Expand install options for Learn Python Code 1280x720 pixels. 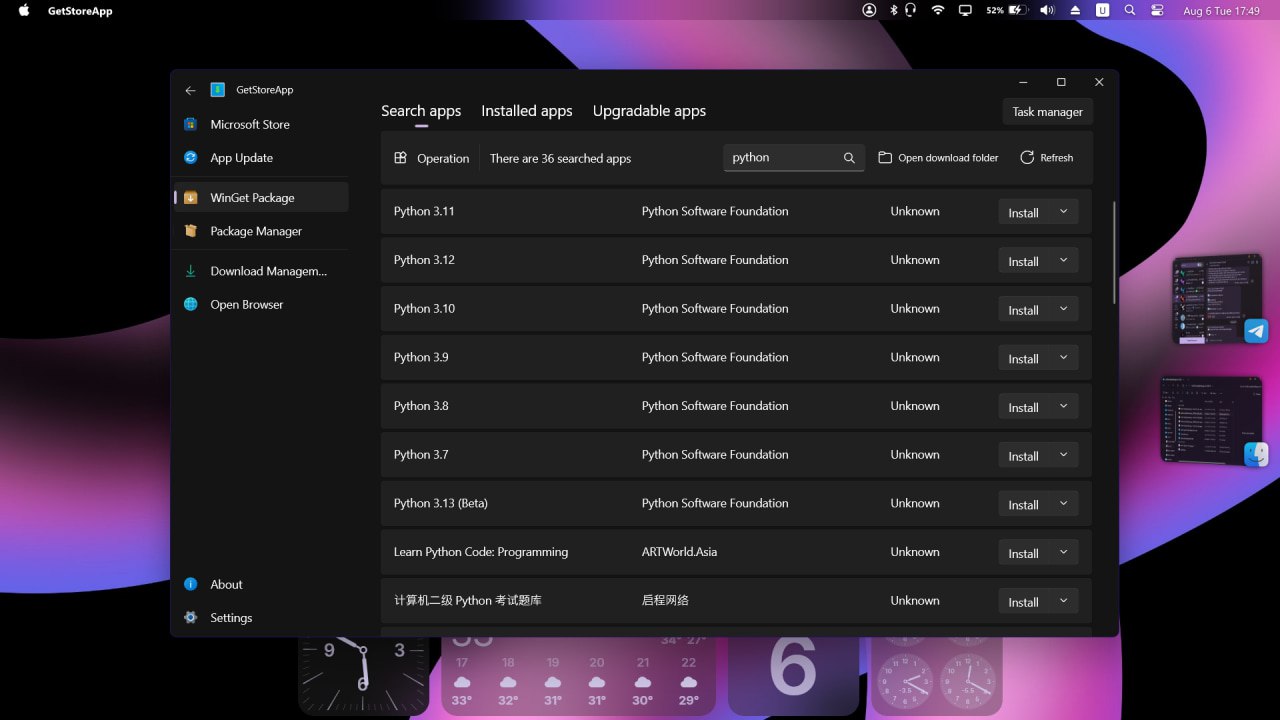[1063, 553]
